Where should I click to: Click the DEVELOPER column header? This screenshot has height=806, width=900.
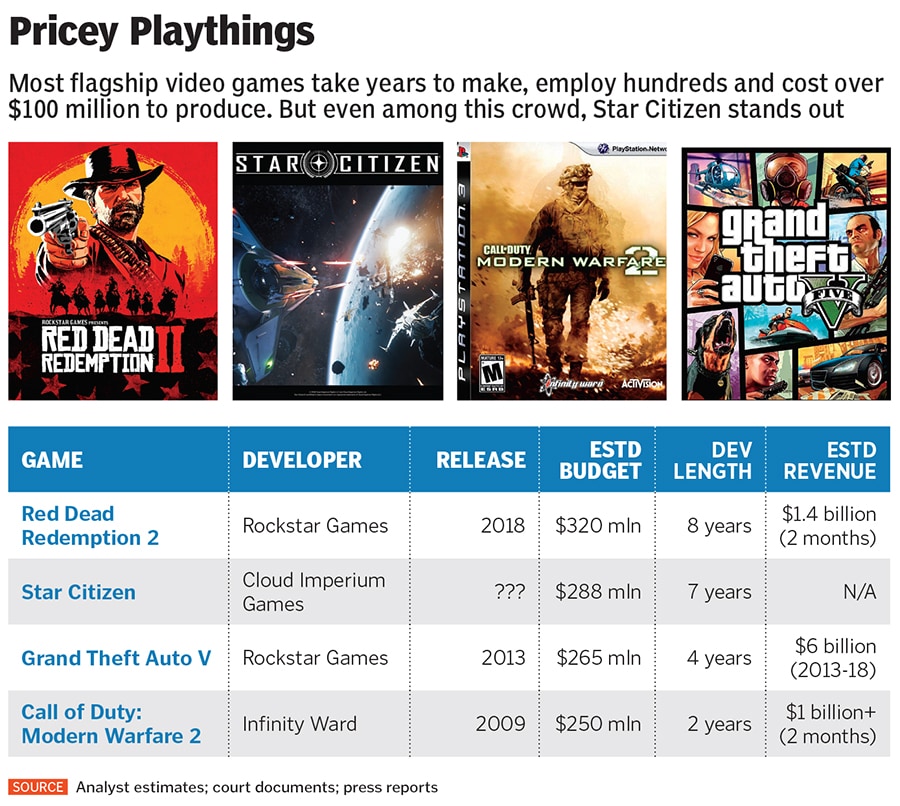click(302, 461)
